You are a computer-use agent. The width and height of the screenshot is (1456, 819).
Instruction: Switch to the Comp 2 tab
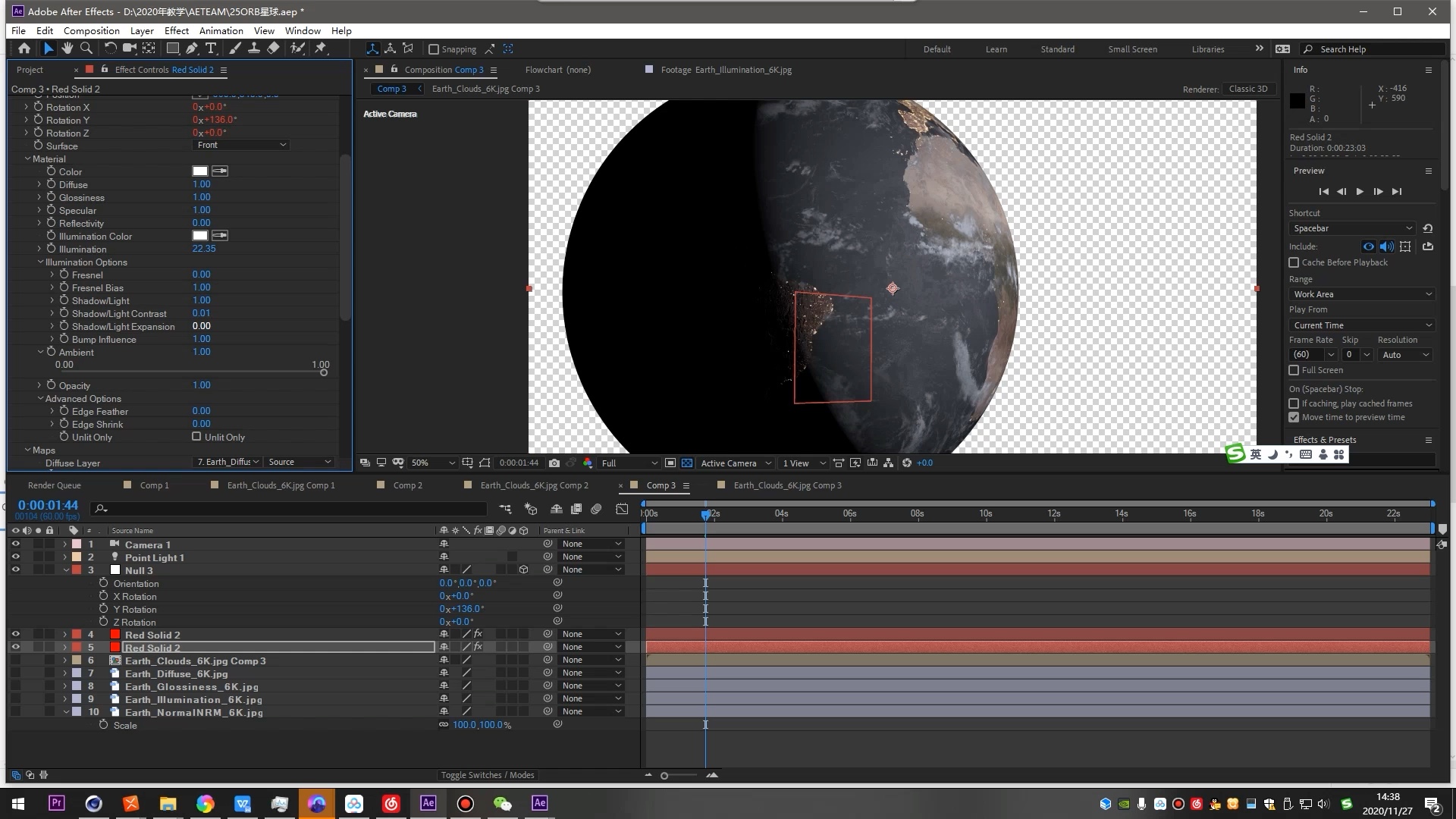(408, 485)
